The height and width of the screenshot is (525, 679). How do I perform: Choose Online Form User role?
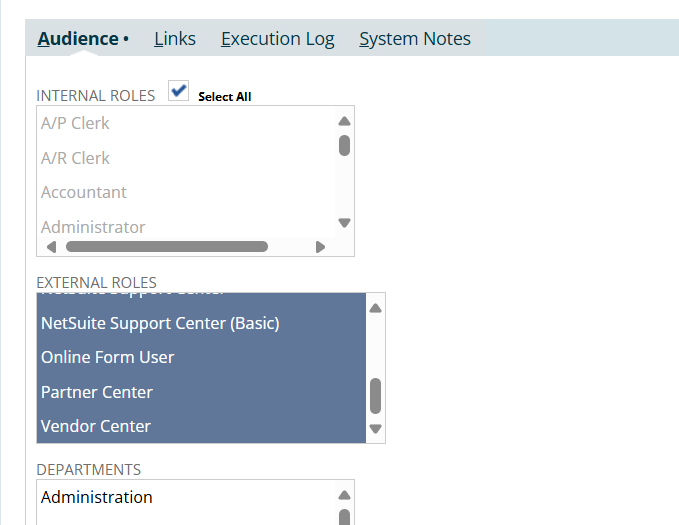tap(108, 357)
